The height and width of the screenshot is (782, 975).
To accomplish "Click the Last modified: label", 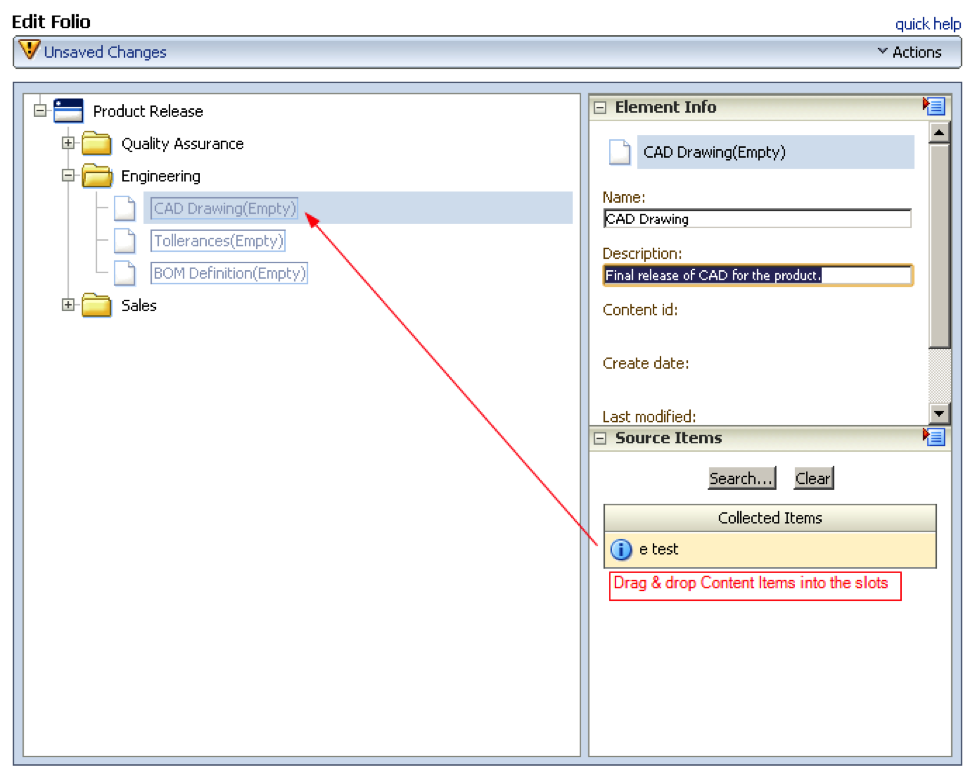I will pyautogui.click(x=649, y=416).
